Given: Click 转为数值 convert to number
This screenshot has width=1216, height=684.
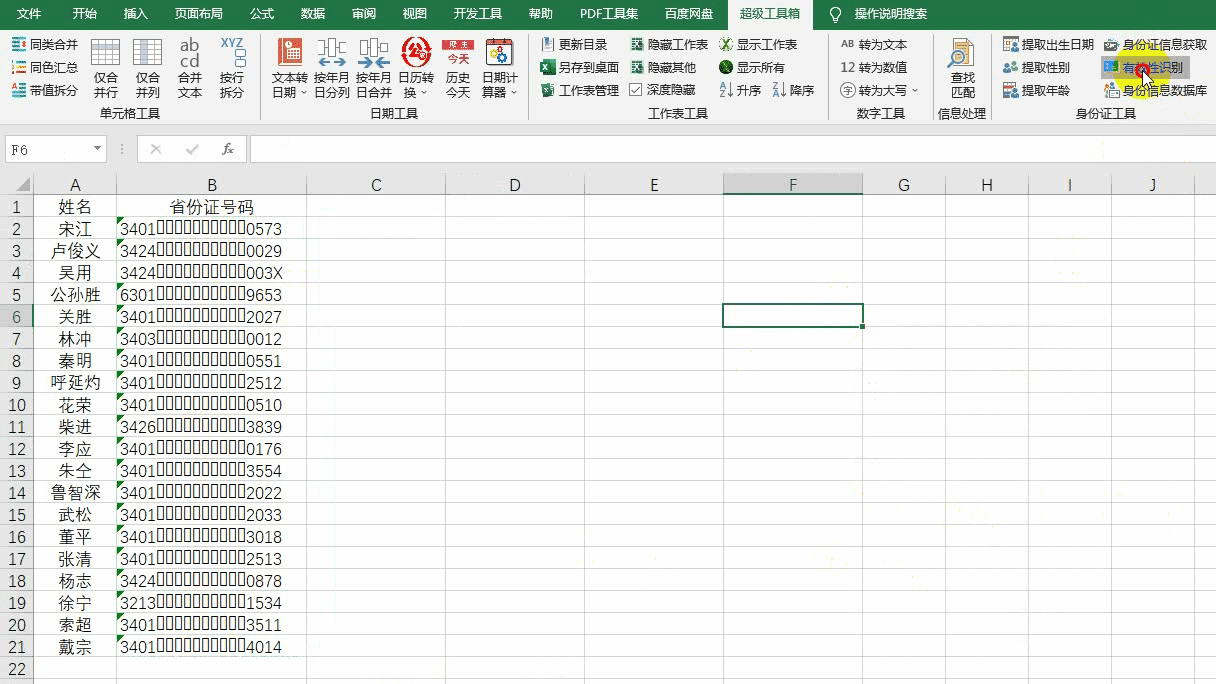Looking at the screenshot, I should (873, 68).
